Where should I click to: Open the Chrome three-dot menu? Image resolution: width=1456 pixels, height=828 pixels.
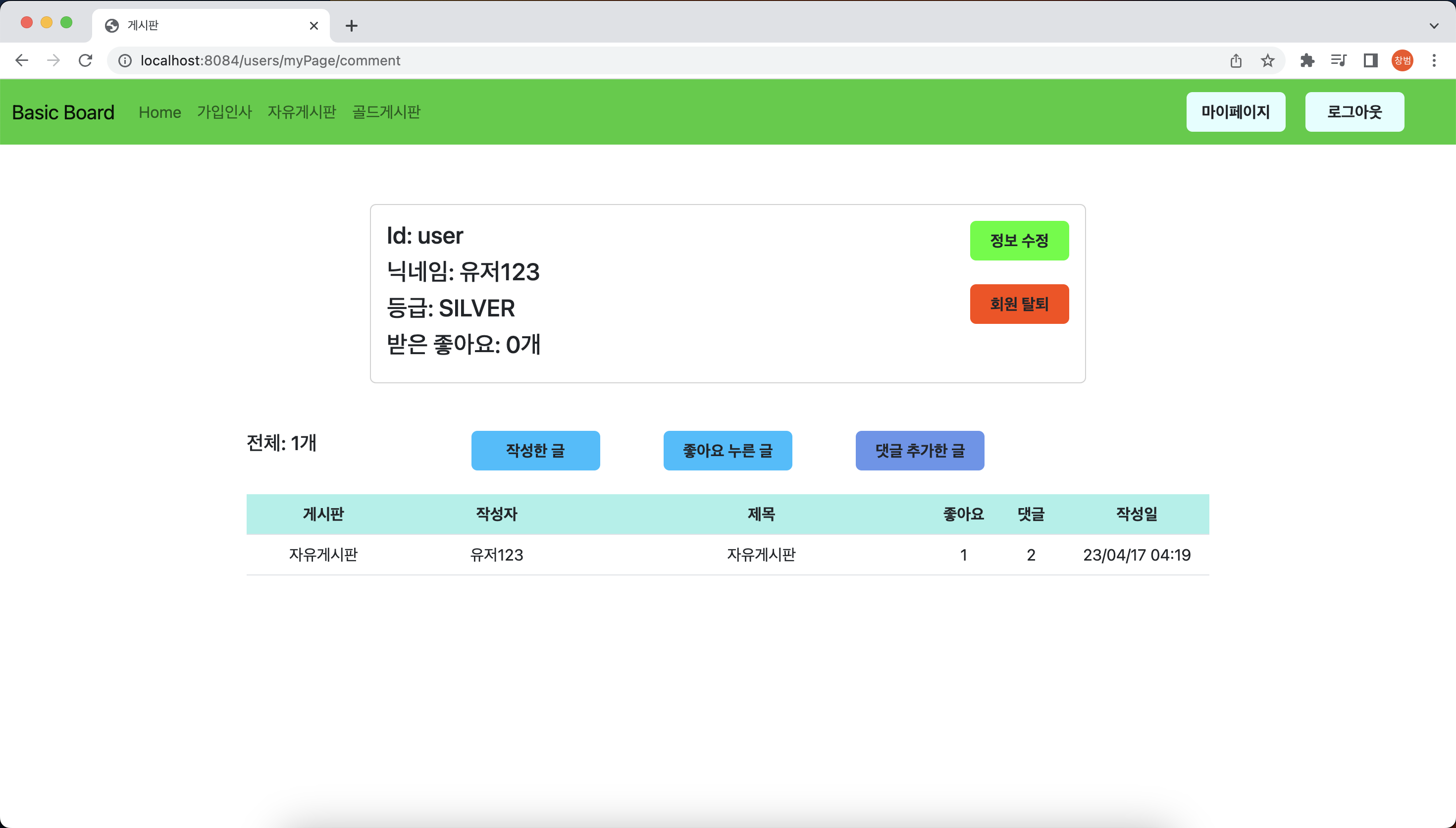[x=1434, y=60]
